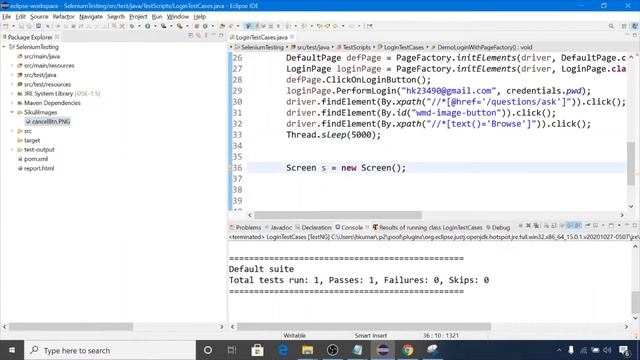Maximize the Console view

click(635, 226)
